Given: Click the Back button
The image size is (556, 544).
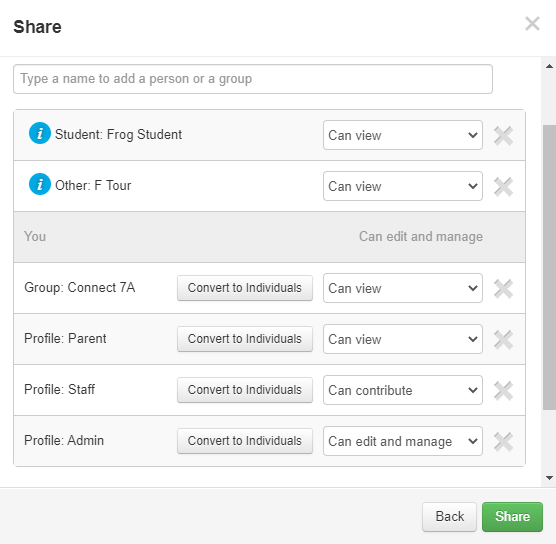Looking at the screenshot, I should click(449, 517).
